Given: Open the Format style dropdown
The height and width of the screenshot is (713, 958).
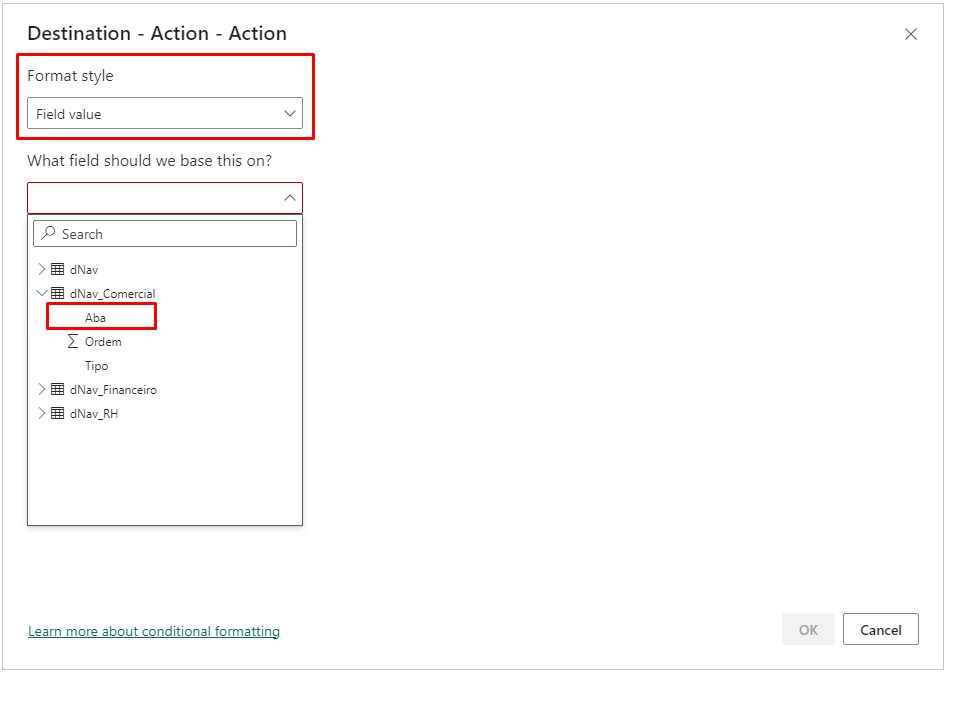Looking at the screenshot, I should click(164, 114).
